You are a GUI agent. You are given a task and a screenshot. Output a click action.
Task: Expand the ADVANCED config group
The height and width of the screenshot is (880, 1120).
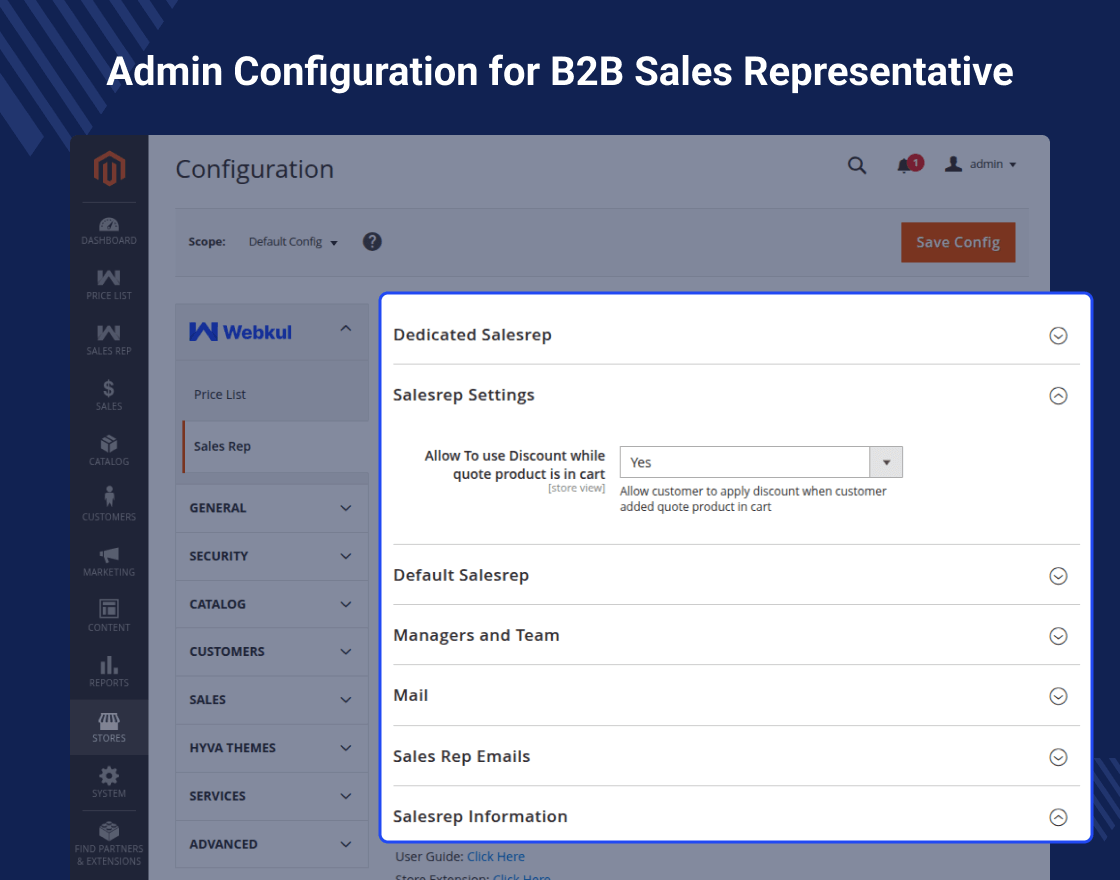coord(271,844)
